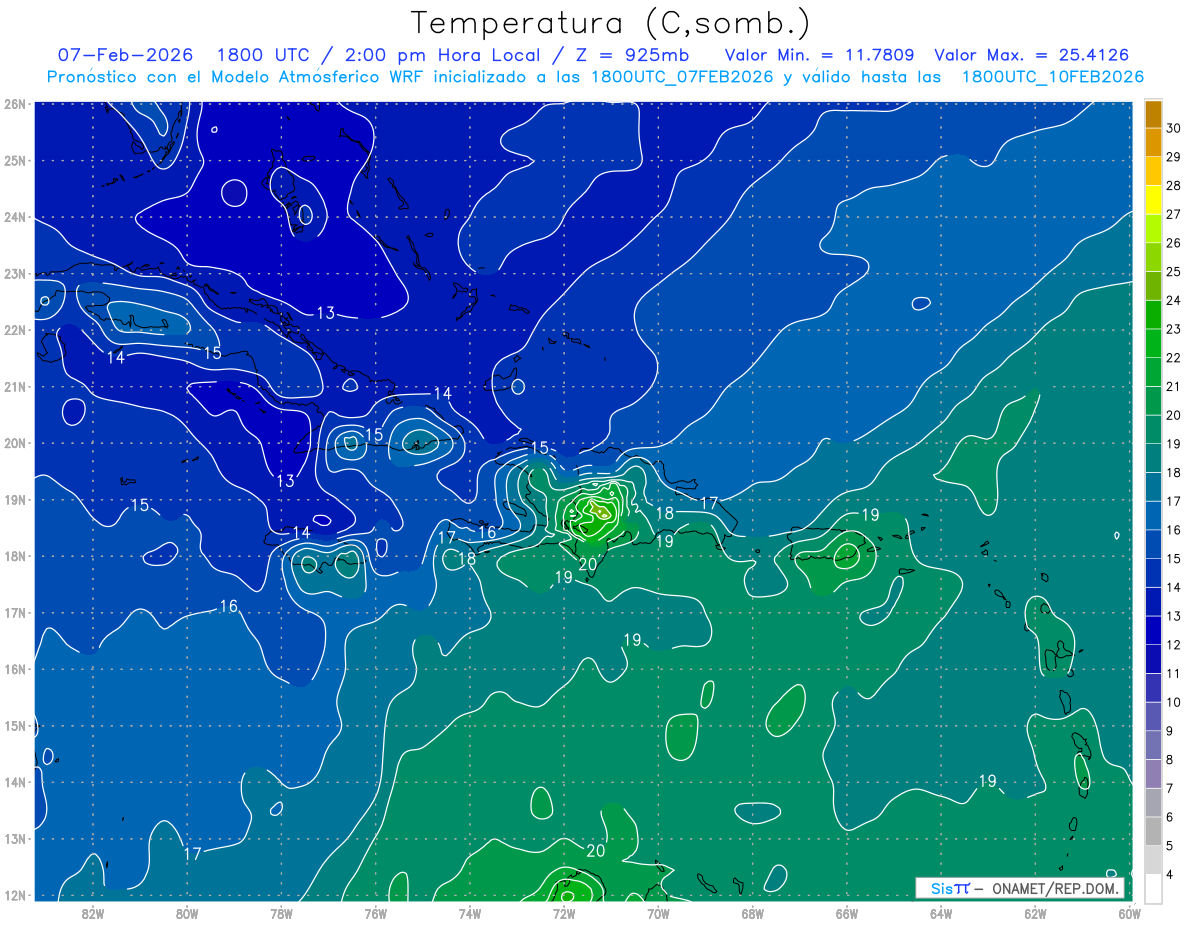Click 'Valor Max. = 25.4126' text
Image resolution: width=1200 pixels, height=927 pixels.
(1031, 55)
